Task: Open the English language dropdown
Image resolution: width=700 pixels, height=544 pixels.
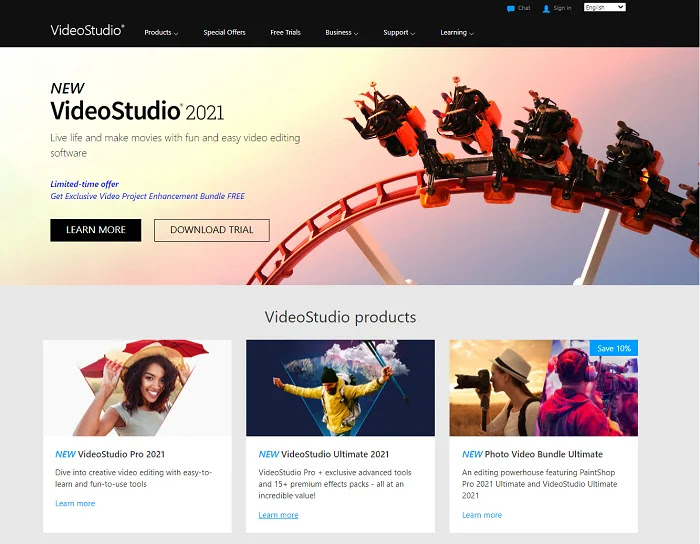Action: click(604, 8)
